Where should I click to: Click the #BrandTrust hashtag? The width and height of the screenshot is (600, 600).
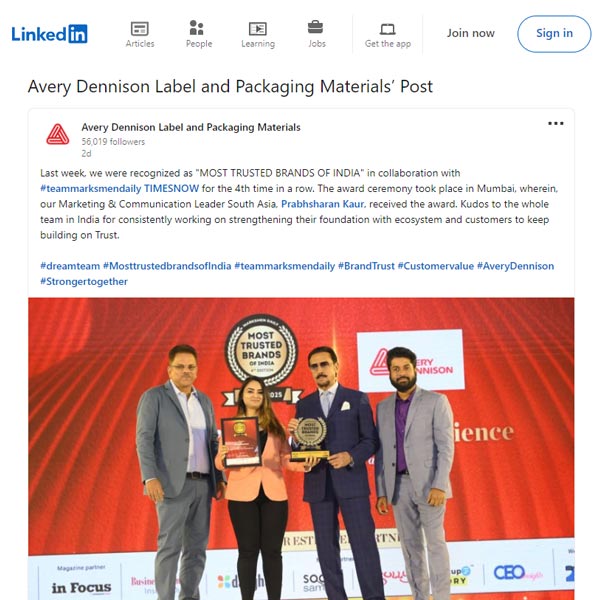pos(366,266)
